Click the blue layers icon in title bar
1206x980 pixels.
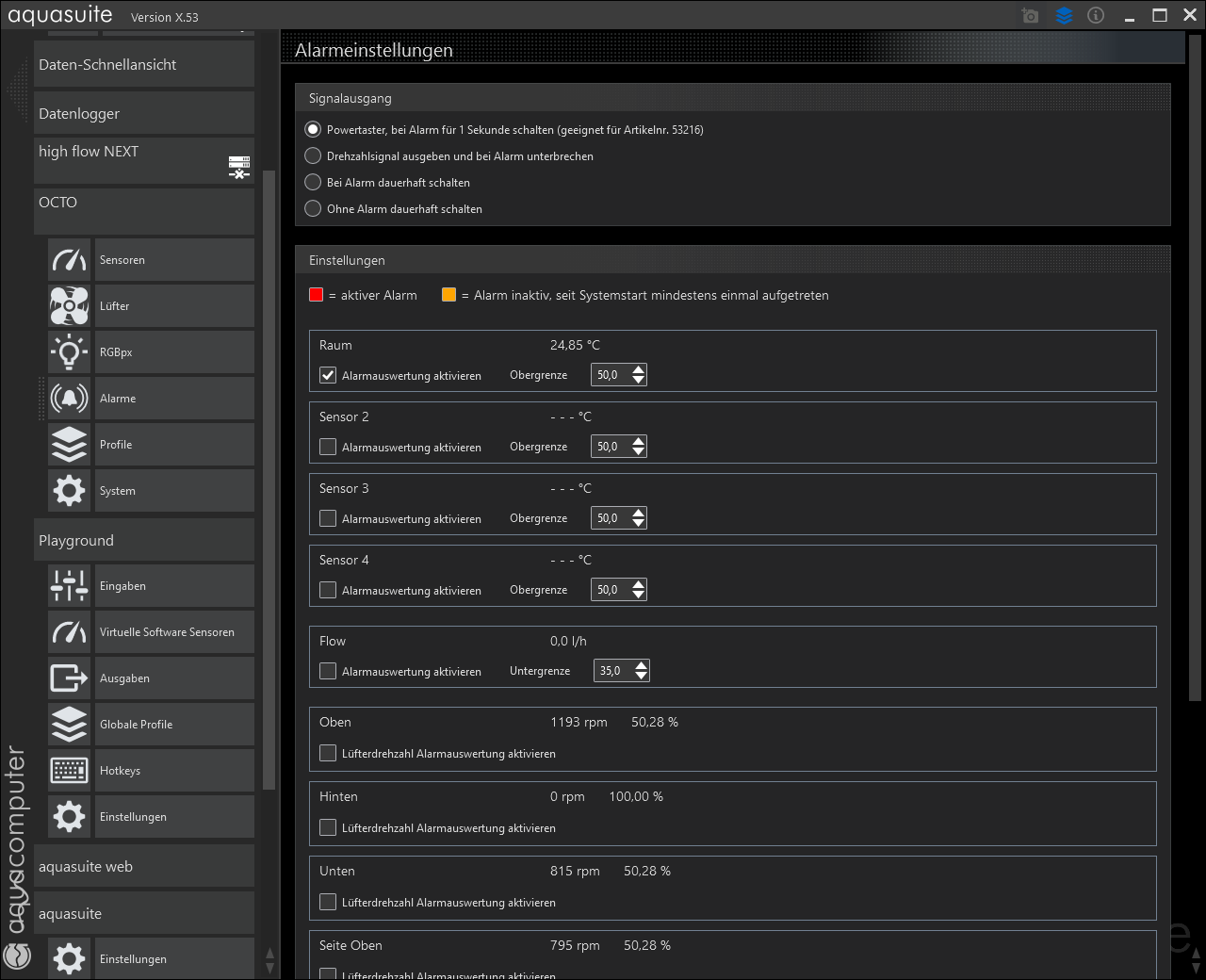coord(1064,16)
